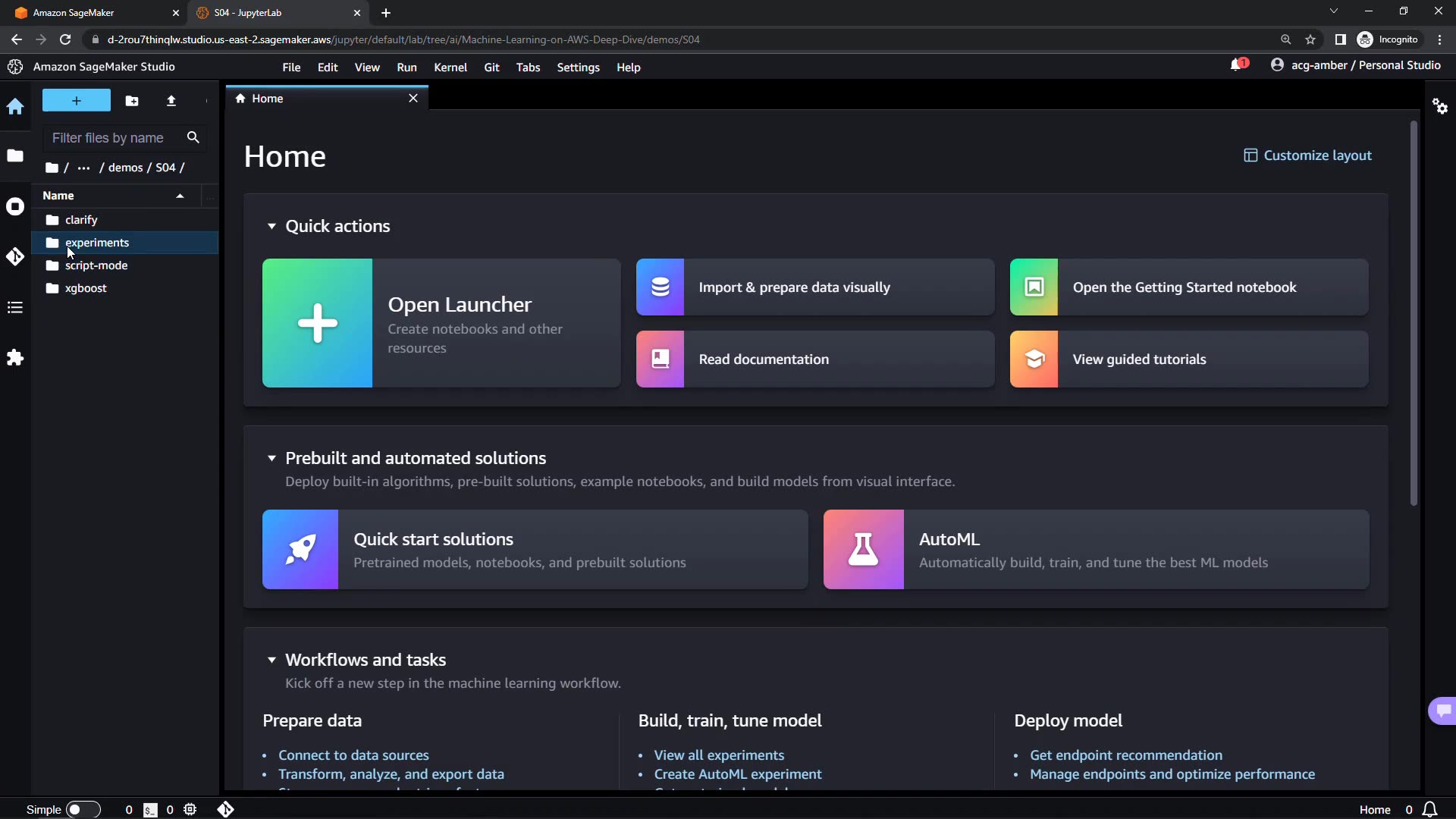Toggle the Simple interface switch
The image size is (1456, 819).
pyautogui.click(x=83, y=809)
